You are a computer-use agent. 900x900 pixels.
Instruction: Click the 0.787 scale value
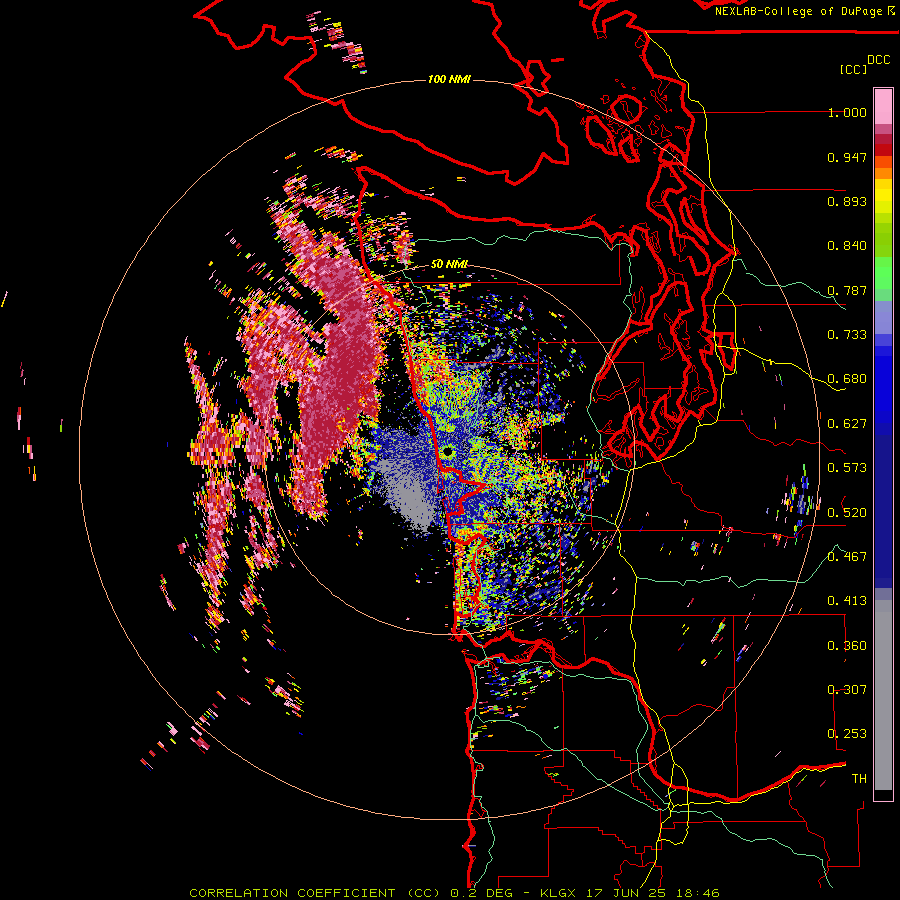point(847,290)
